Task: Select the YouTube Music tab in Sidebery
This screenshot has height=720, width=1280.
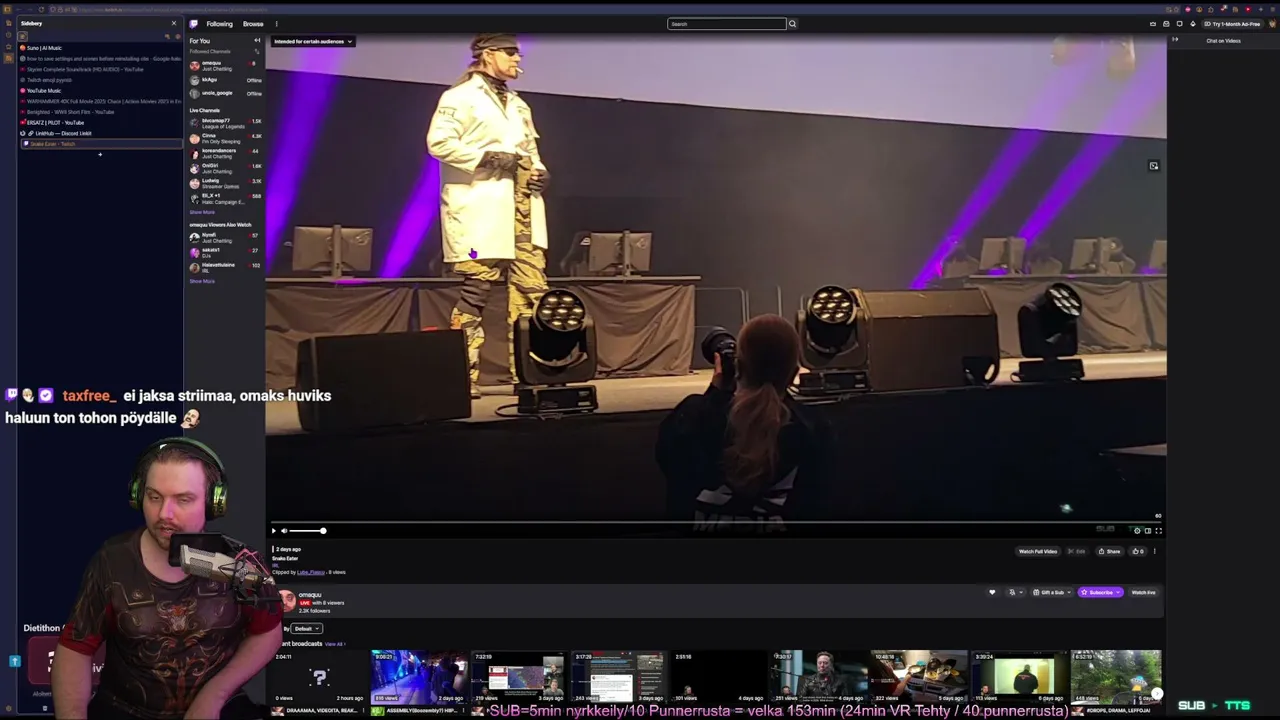Action: 100,91
